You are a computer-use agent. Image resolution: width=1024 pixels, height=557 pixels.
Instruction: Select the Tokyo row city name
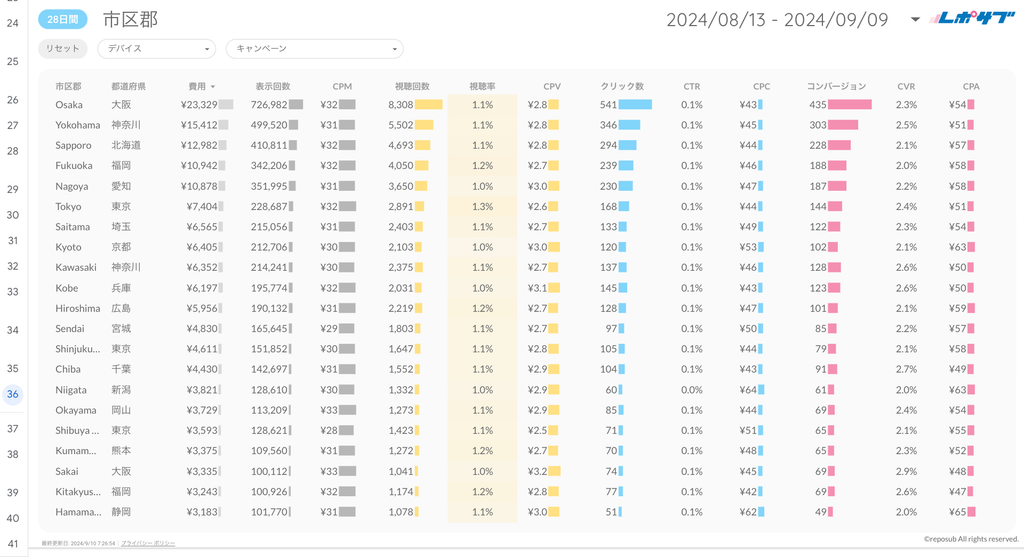(68, 206)
